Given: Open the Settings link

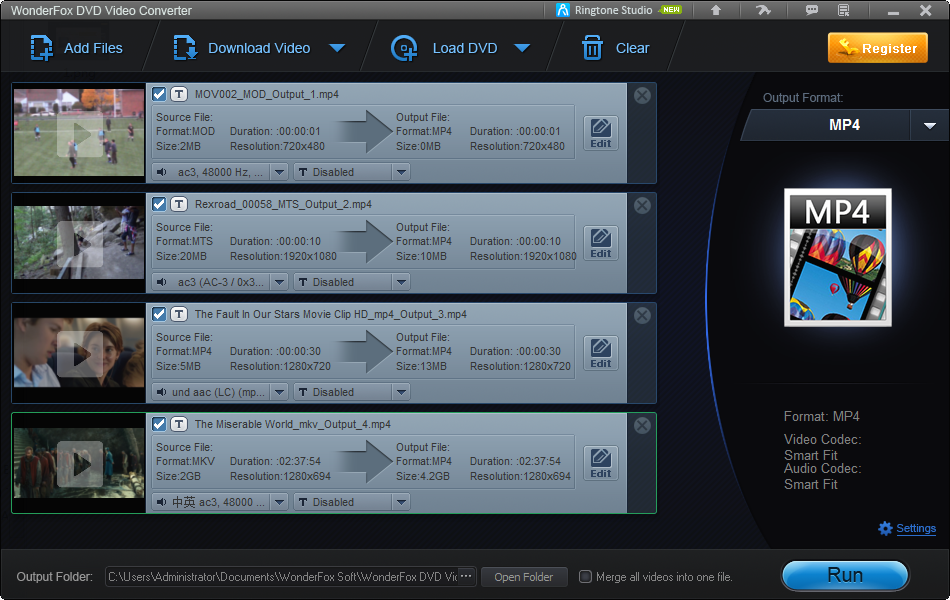Looking at the screenshot, I should pyautogui.click(x=916, y=528).
